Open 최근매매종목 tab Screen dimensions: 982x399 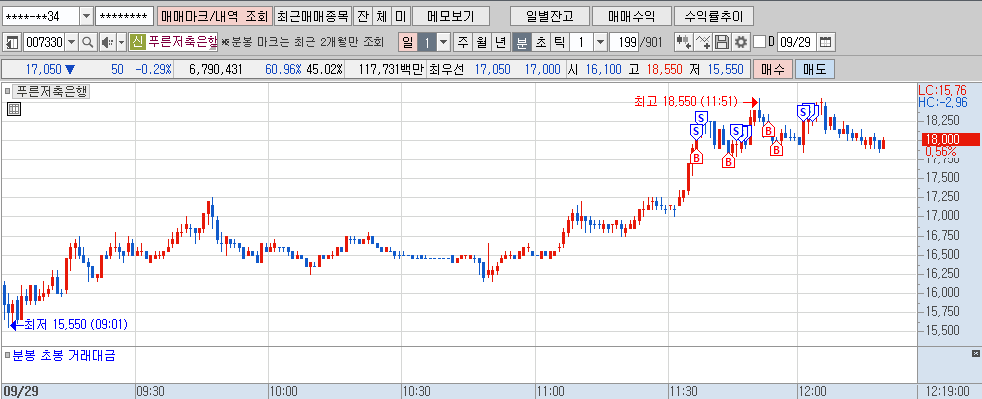click(313, 16)
